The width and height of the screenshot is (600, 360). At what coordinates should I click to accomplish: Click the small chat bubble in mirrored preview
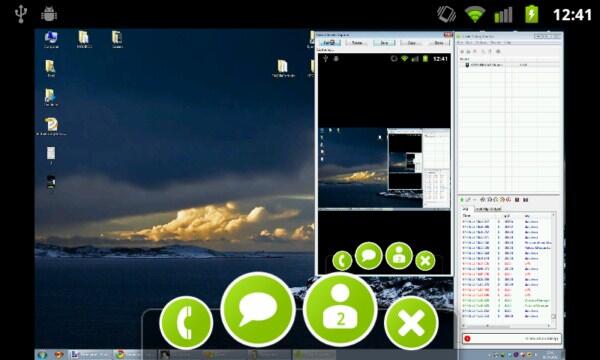point(368,256)
